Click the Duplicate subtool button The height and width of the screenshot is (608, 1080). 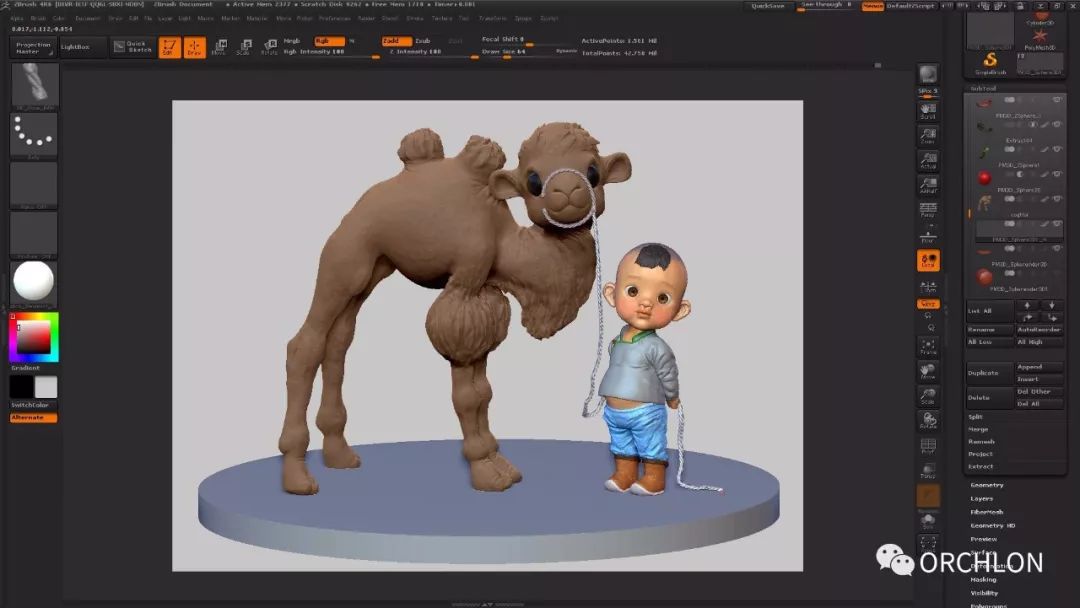983,373
